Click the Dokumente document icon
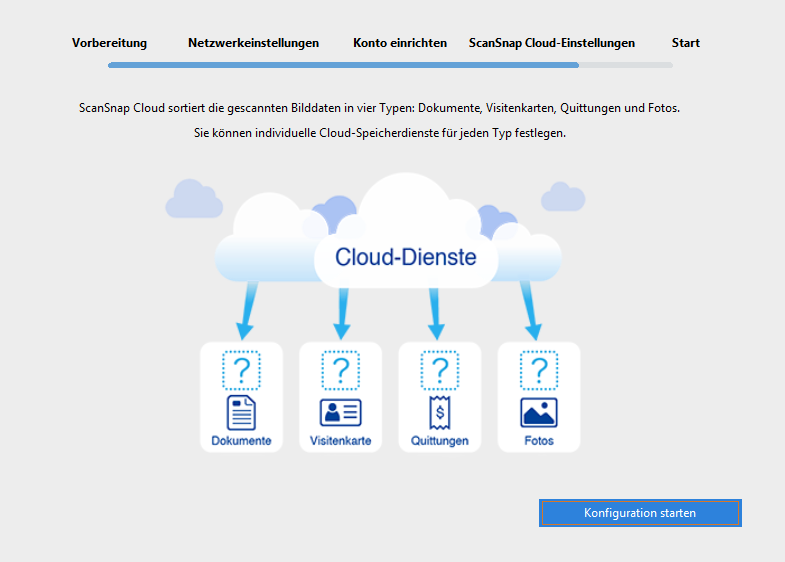The image size is (785, 562). tap(241, 413)
